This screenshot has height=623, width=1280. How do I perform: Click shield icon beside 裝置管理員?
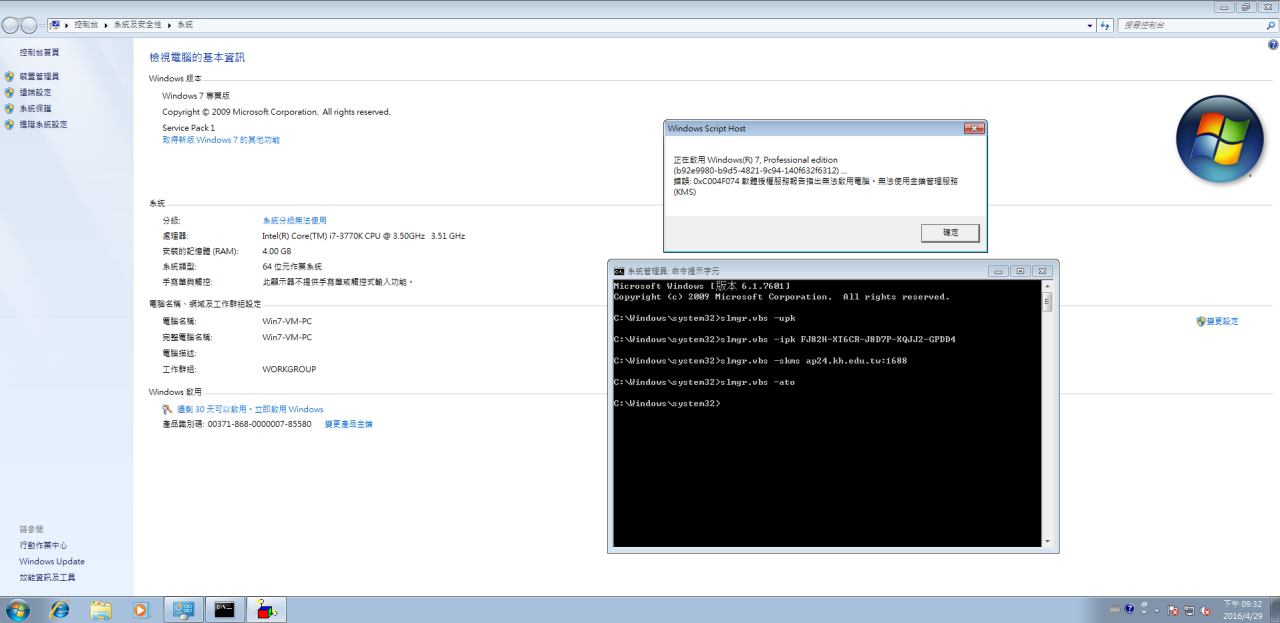click(x=10, y=76)
